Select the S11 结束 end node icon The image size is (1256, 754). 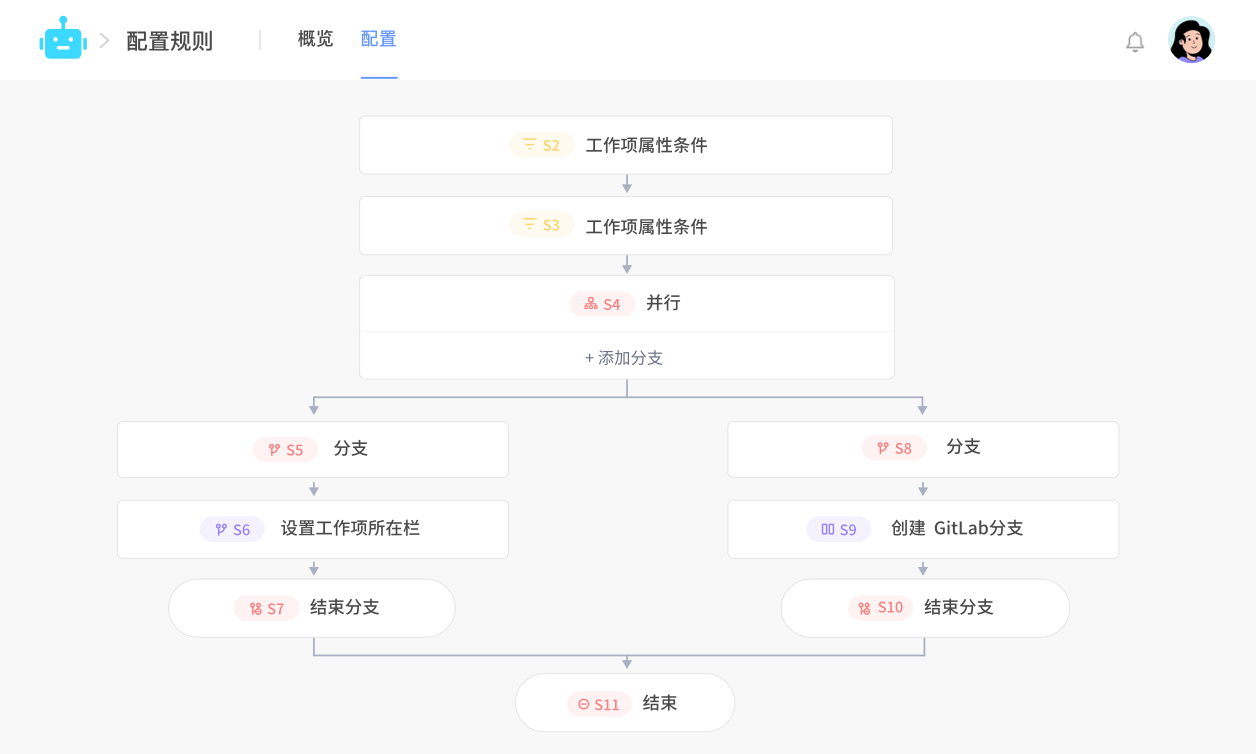point(582,703)
